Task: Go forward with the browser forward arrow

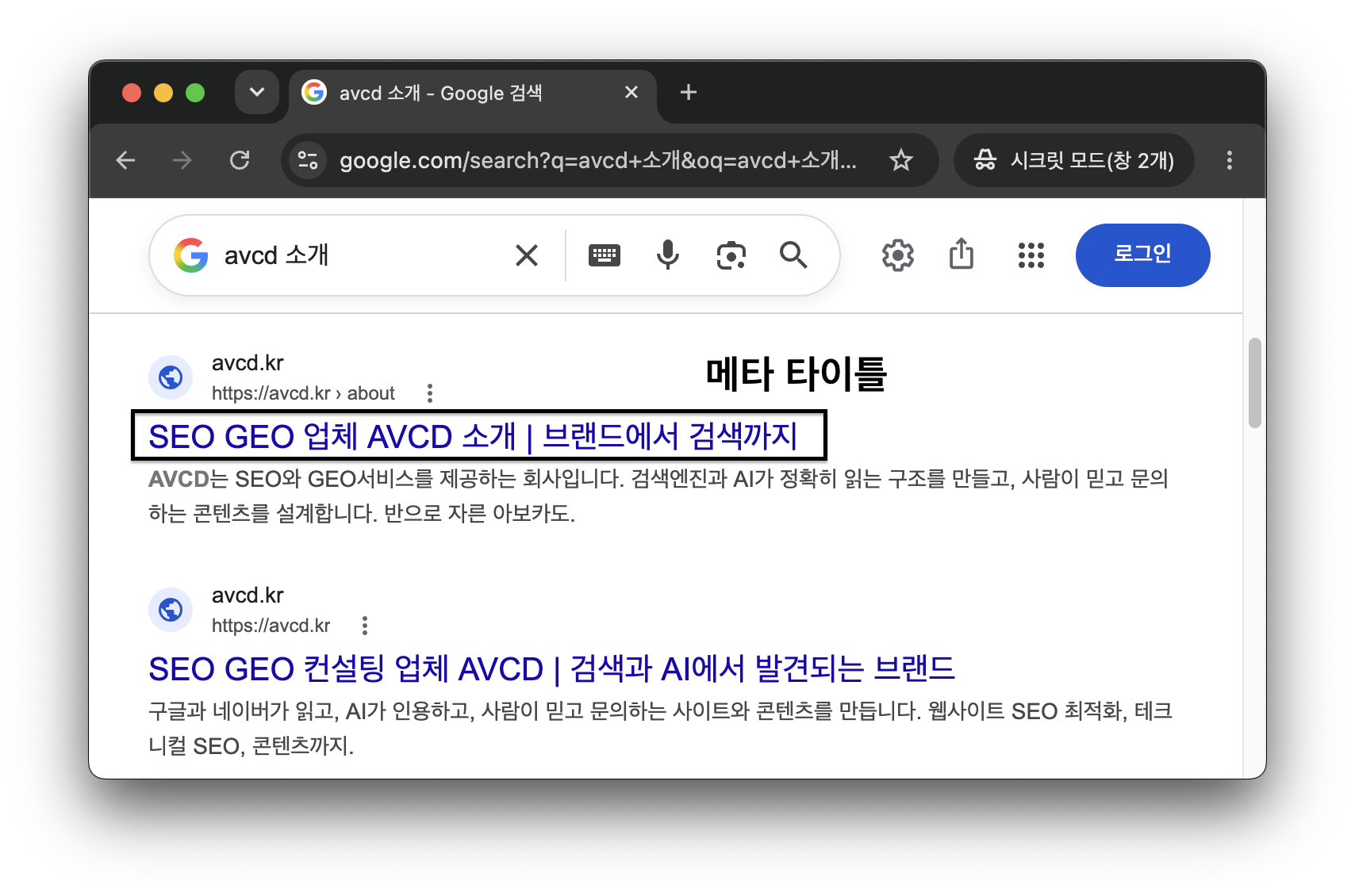Action: click(182, 161)
